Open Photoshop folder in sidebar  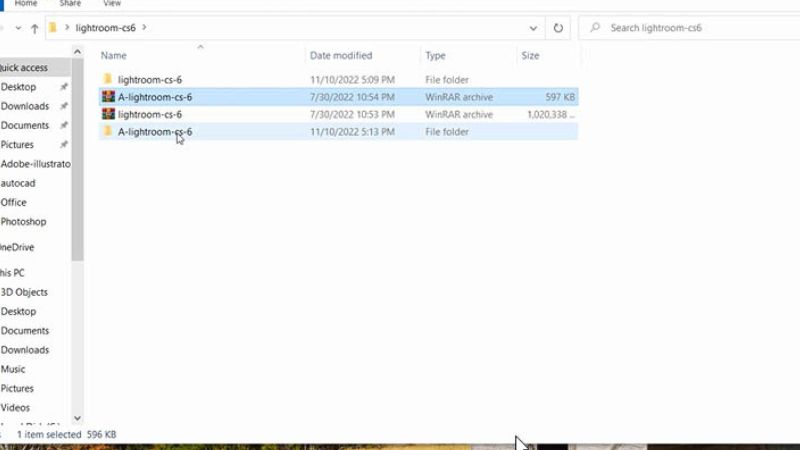pos(23,222)
